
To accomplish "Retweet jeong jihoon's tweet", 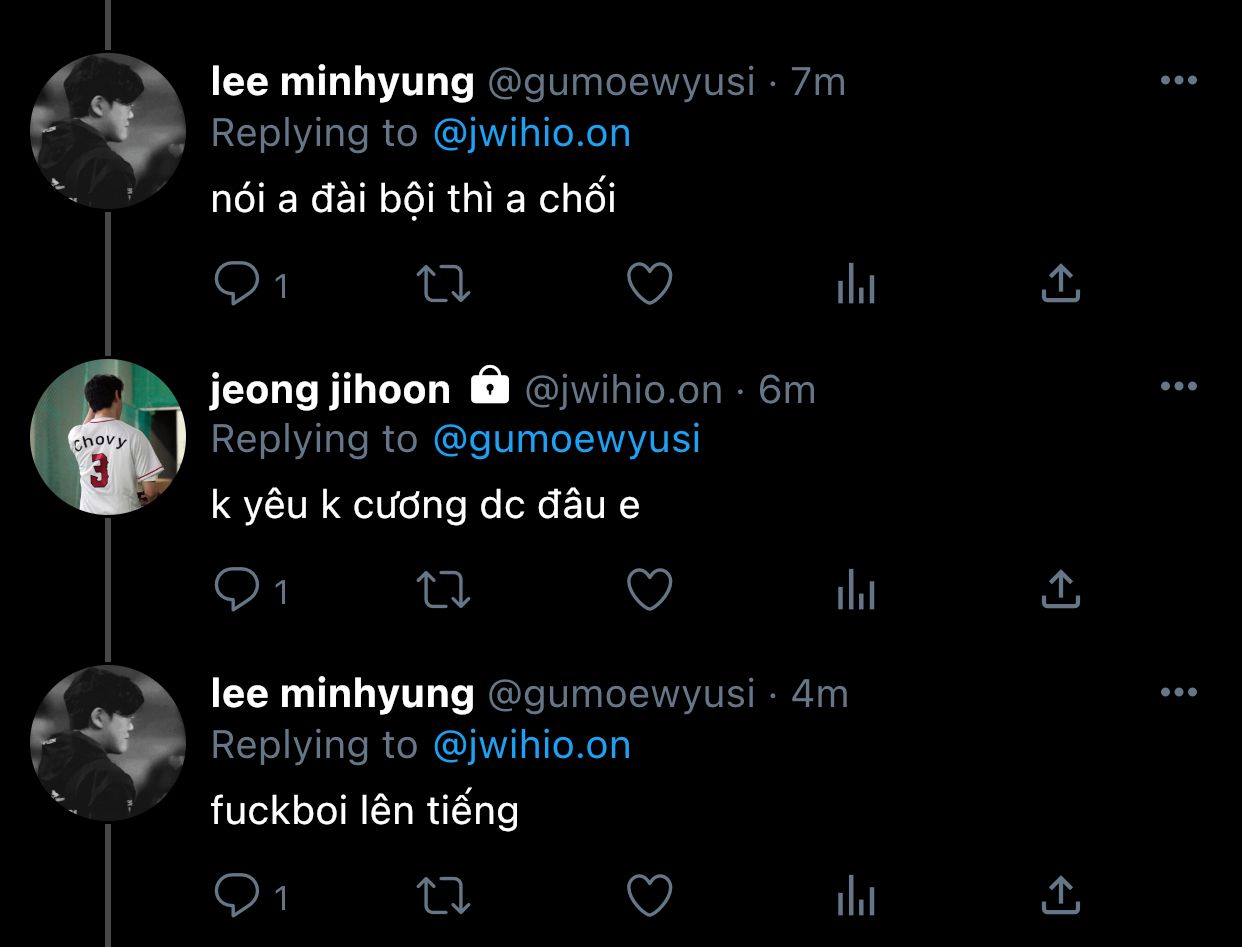I will [443, 591].
